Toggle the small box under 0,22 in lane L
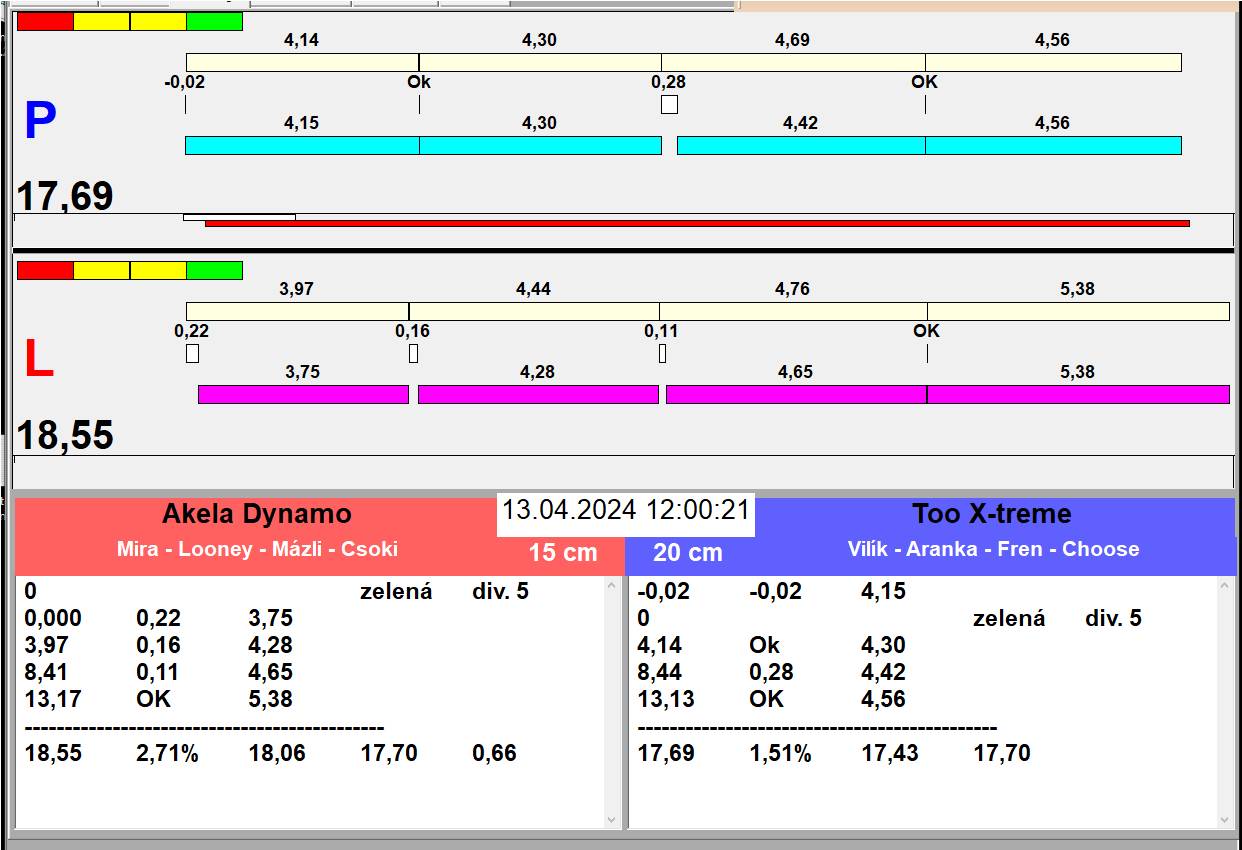1242x850 pixels. [192, 353]
